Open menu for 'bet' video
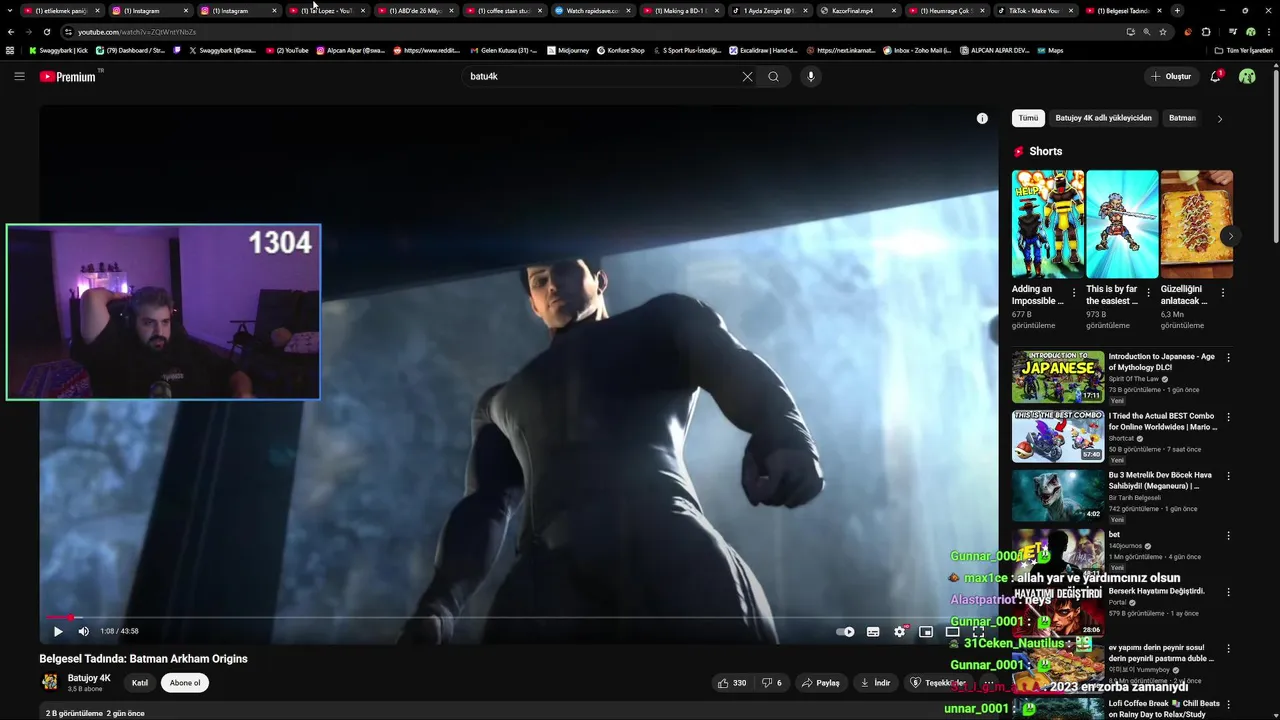Viewport: 1280px width, 720px height. pos(1229,535)
